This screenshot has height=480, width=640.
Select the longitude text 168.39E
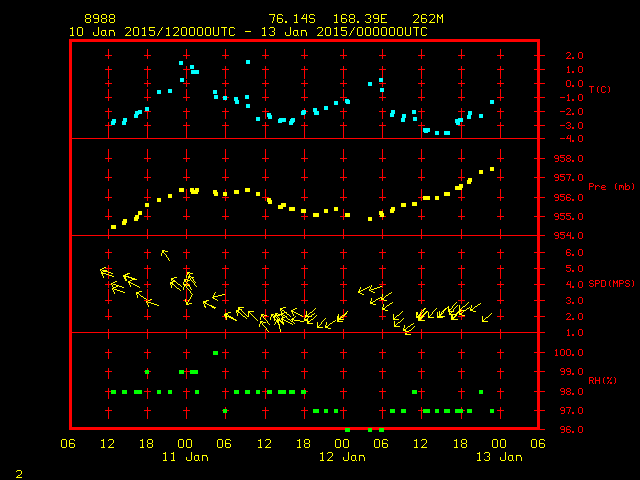tap(360, 19)
